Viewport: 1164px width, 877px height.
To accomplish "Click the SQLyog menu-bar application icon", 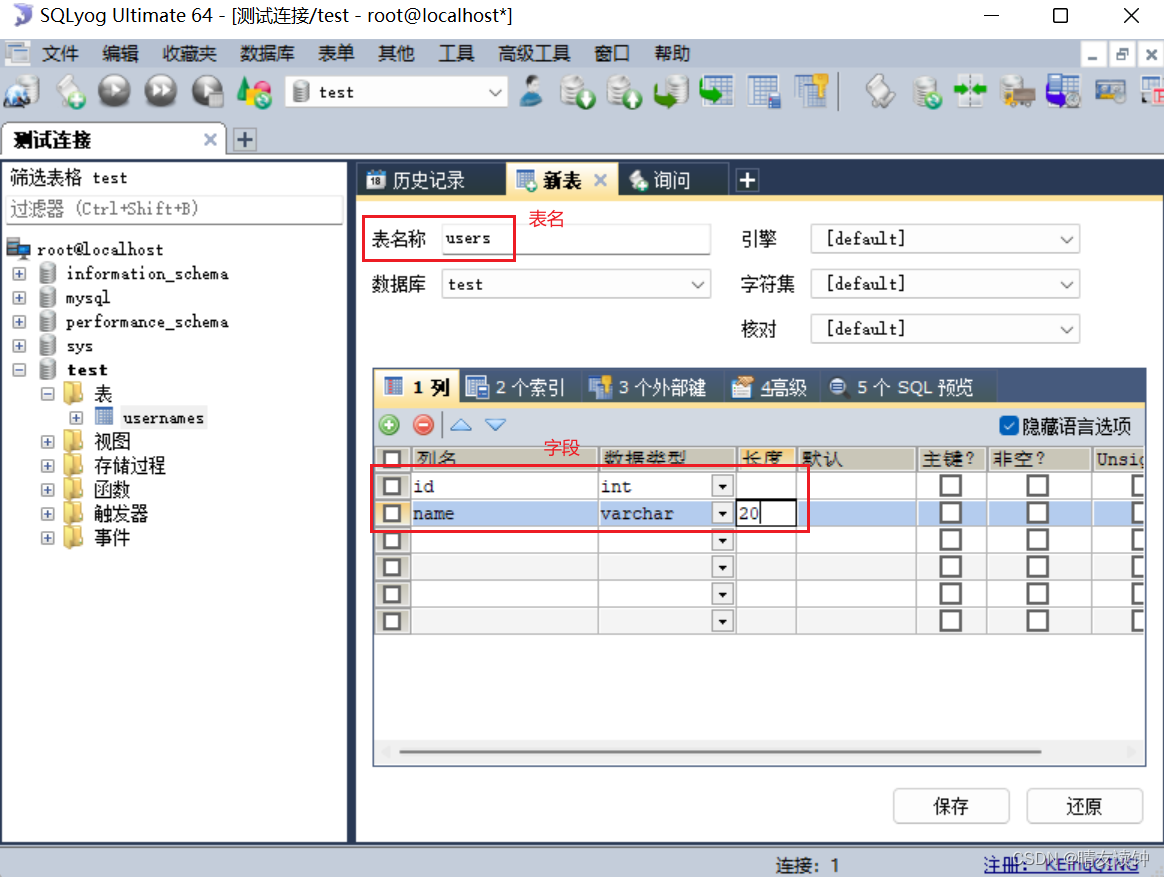I will tap(17, 53).
